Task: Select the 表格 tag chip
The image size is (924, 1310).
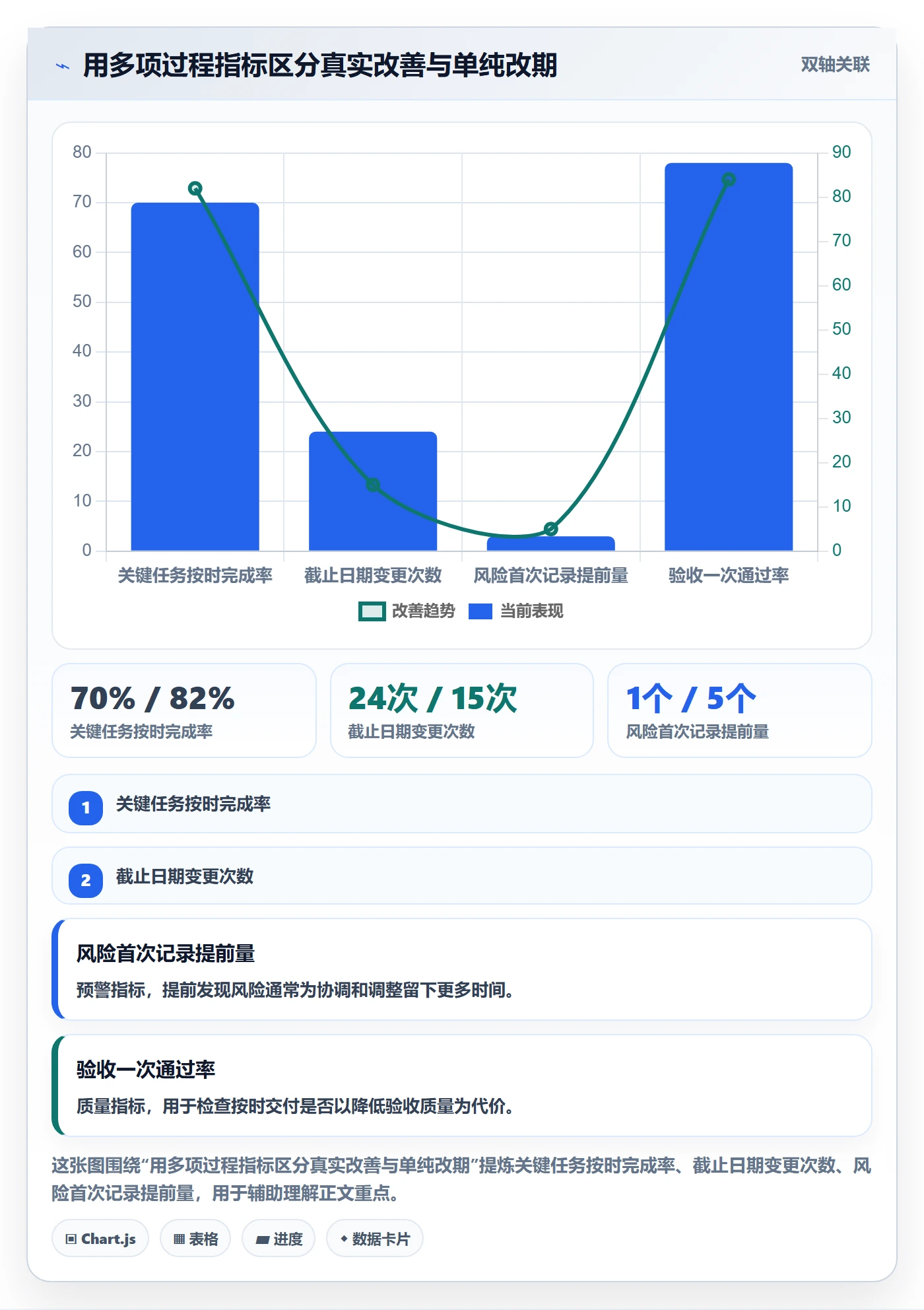Action: 195,1239
